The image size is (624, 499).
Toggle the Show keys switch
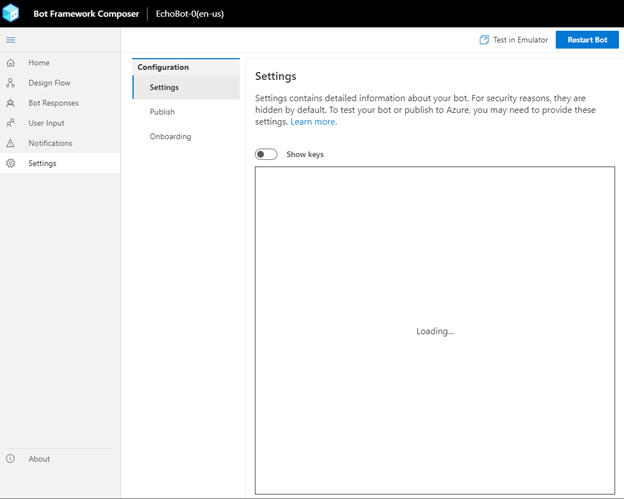click(266, 154)
